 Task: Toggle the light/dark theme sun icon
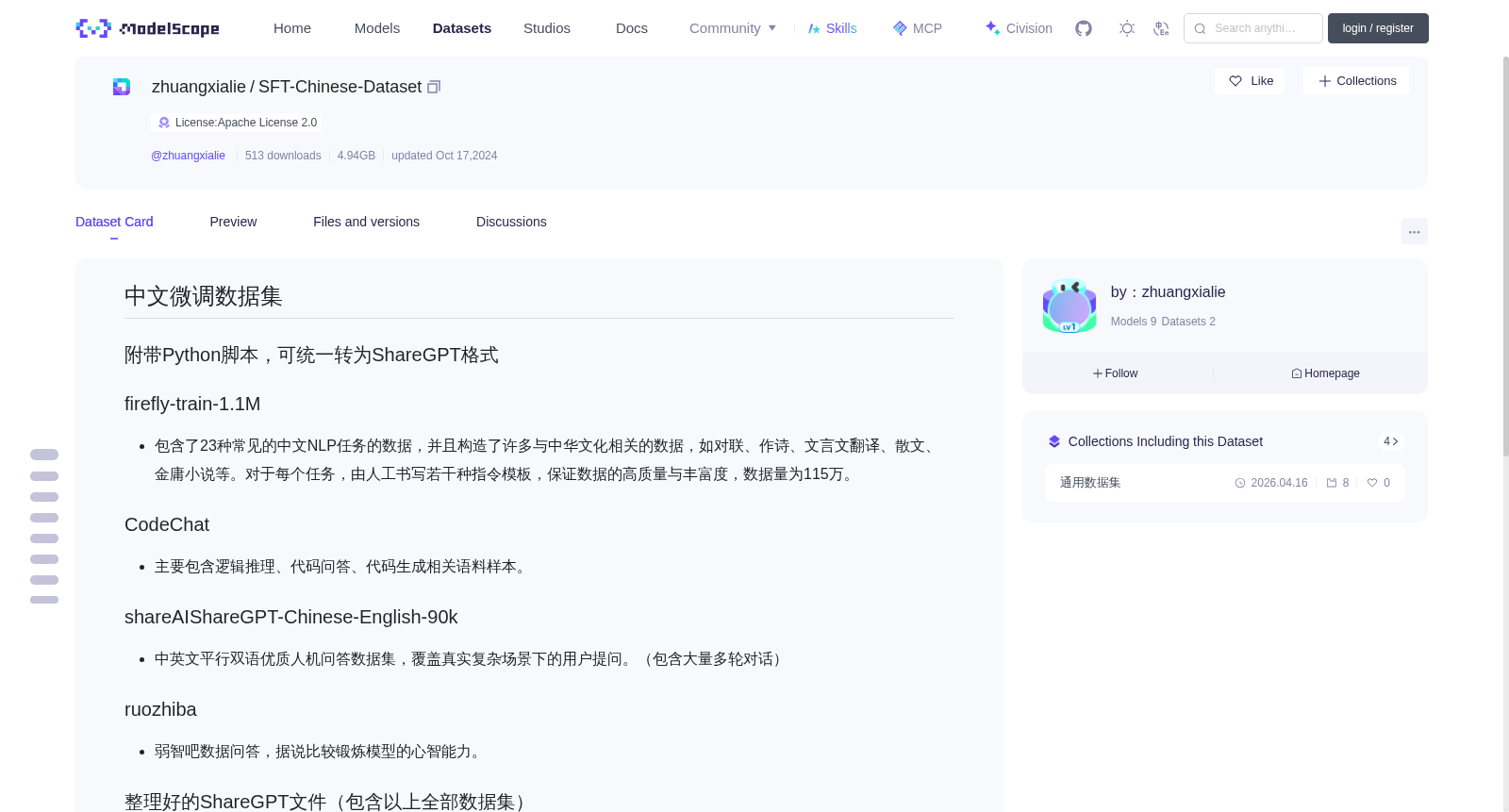[1127, 28]
